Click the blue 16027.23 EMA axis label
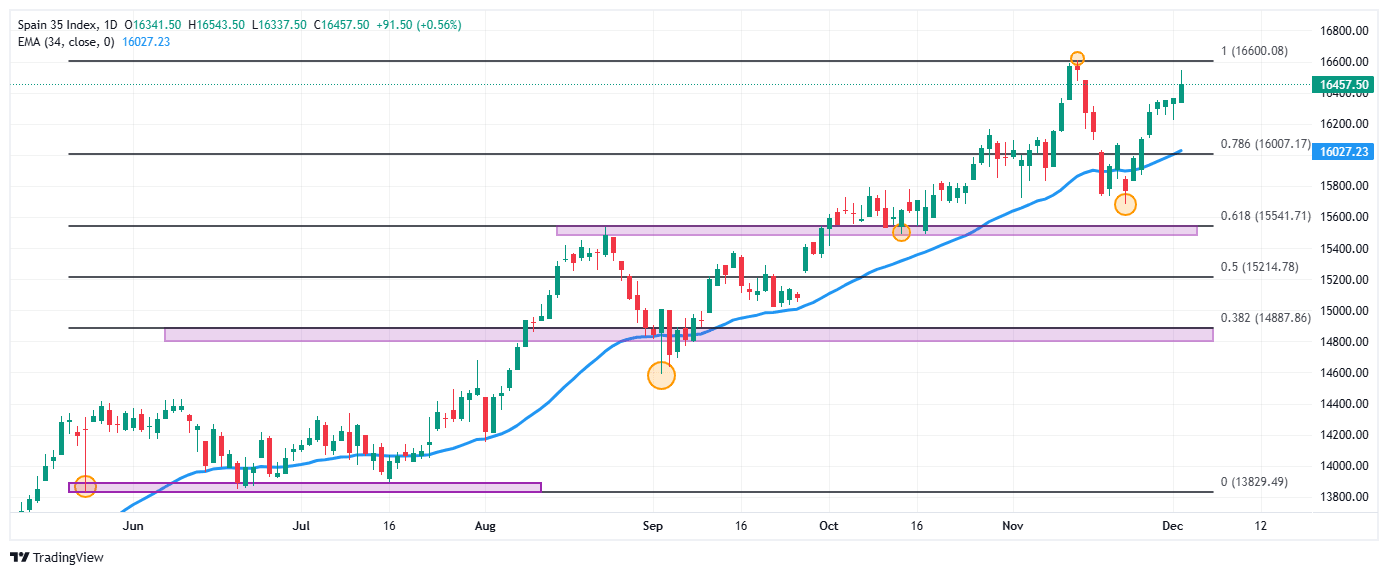Image resolution: width=1388 pixels, height=575 pixels. [1343, 152]
